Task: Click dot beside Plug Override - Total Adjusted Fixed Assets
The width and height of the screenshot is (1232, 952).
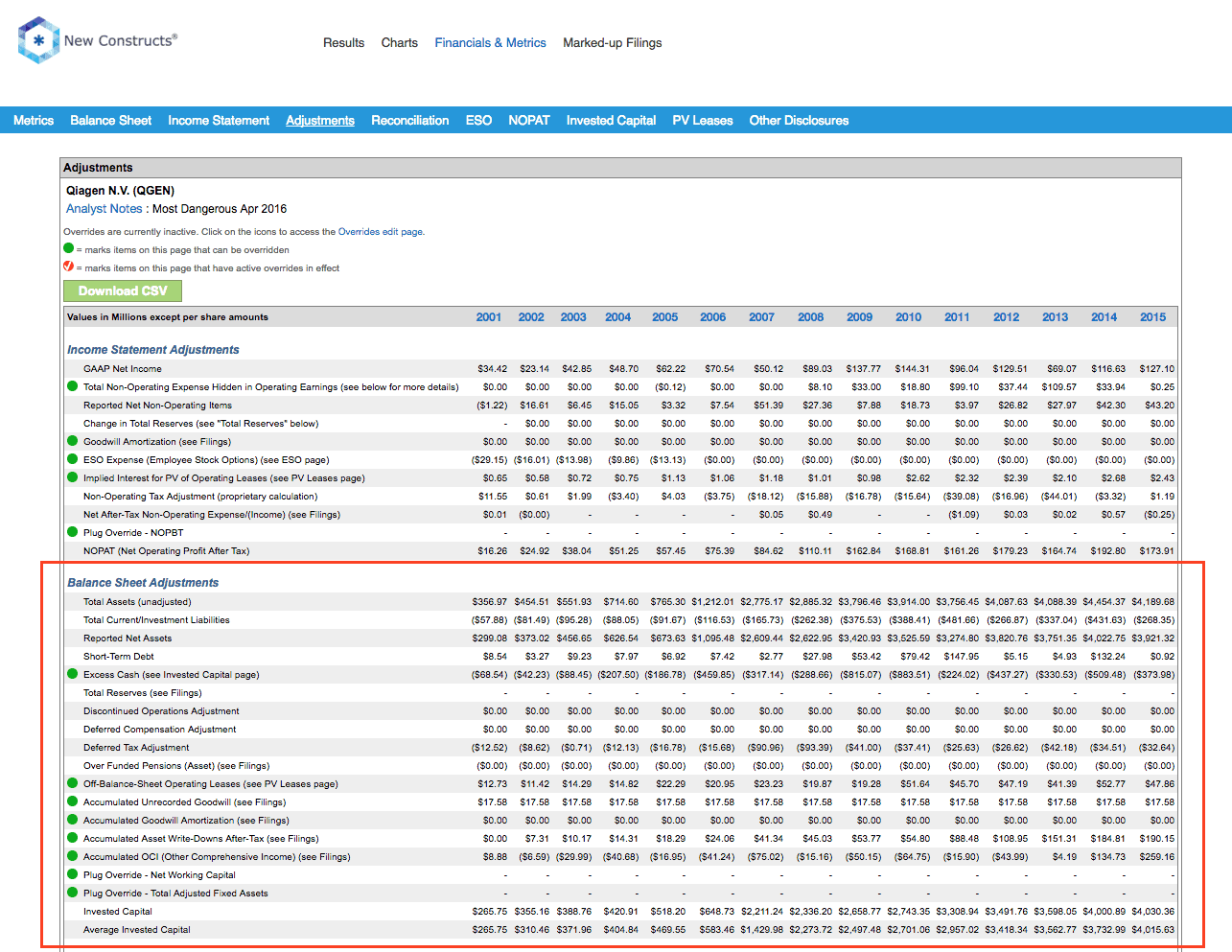Action: click(x=72, y=893)
